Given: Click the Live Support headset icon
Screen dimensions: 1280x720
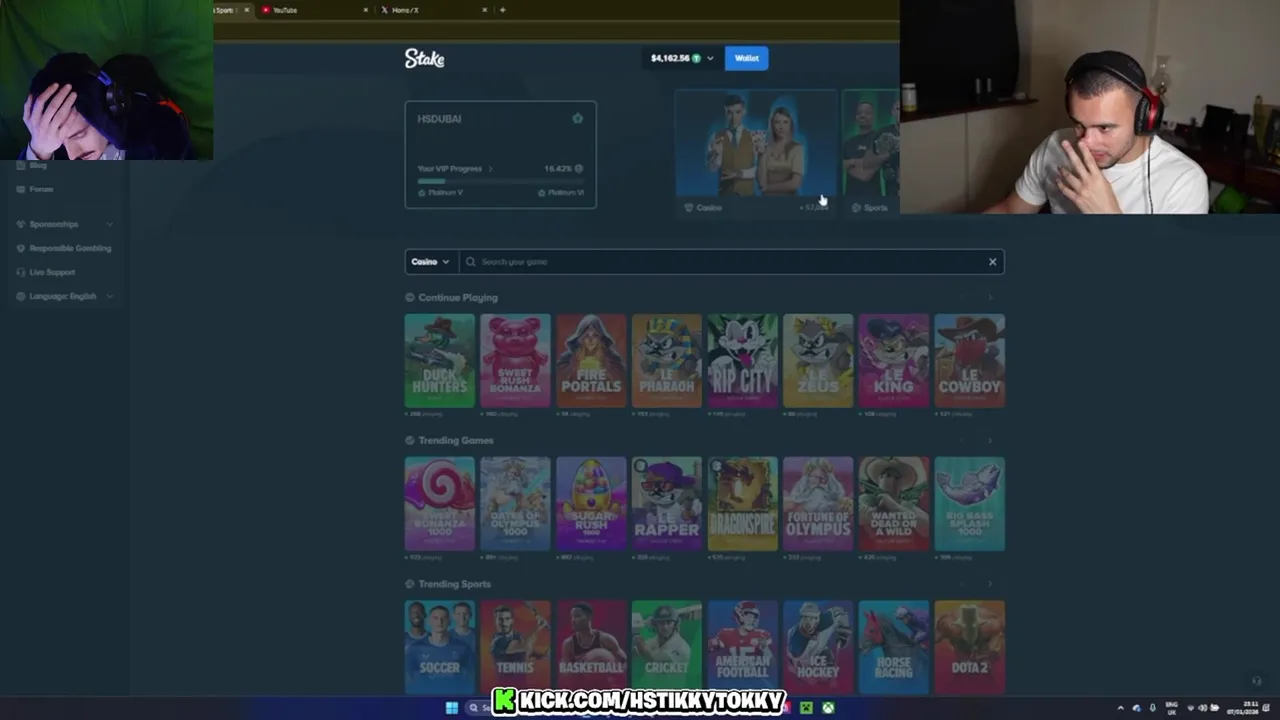Looking at the screenshot, I should pos(21,272).
